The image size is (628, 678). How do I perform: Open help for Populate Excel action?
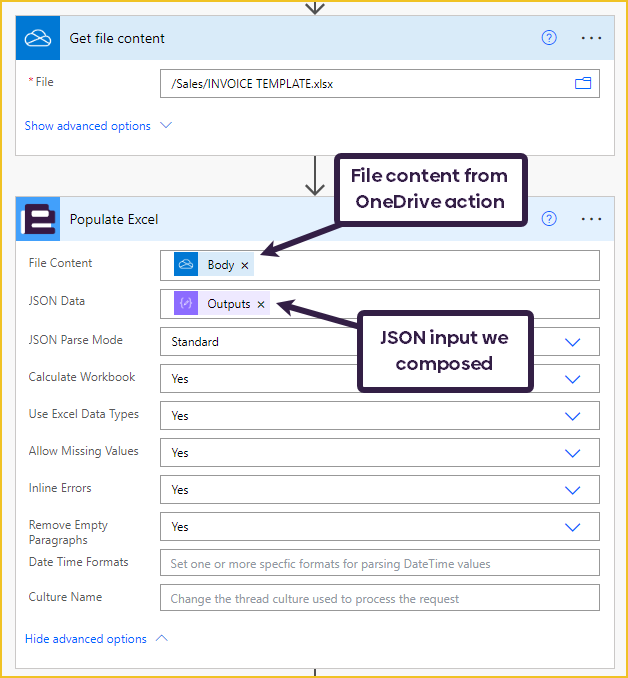tap(548, 219)
